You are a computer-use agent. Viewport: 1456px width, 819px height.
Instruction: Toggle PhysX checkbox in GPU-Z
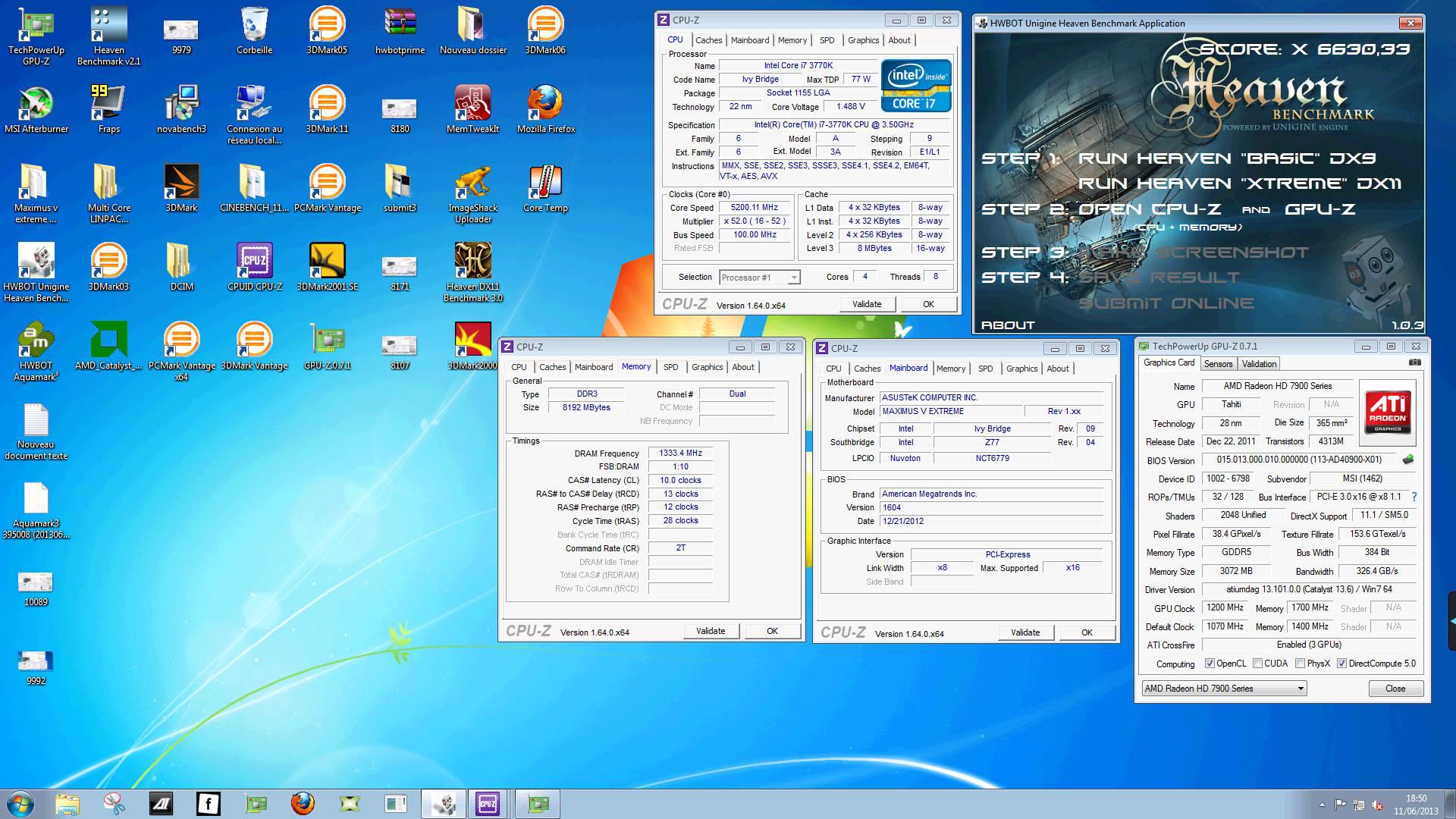point(1300,664)
